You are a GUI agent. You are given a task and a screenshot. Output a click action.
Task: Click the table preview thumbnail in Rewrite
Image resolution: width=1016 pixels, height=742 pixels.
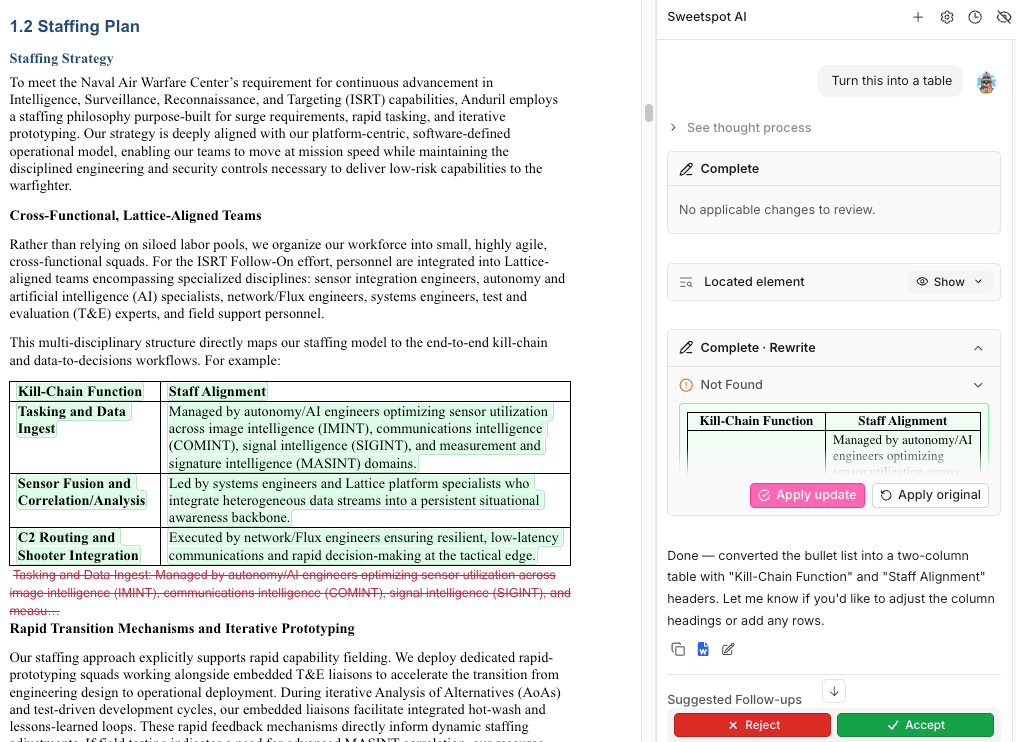tap(833, 441)
